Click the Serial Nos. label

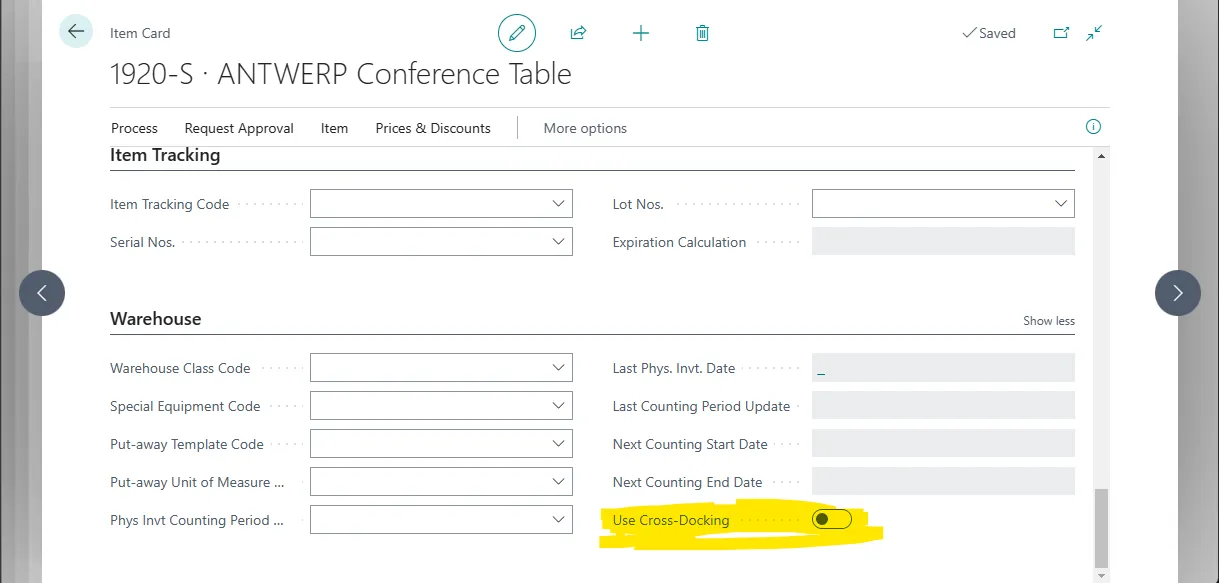(x=142, y=242)
